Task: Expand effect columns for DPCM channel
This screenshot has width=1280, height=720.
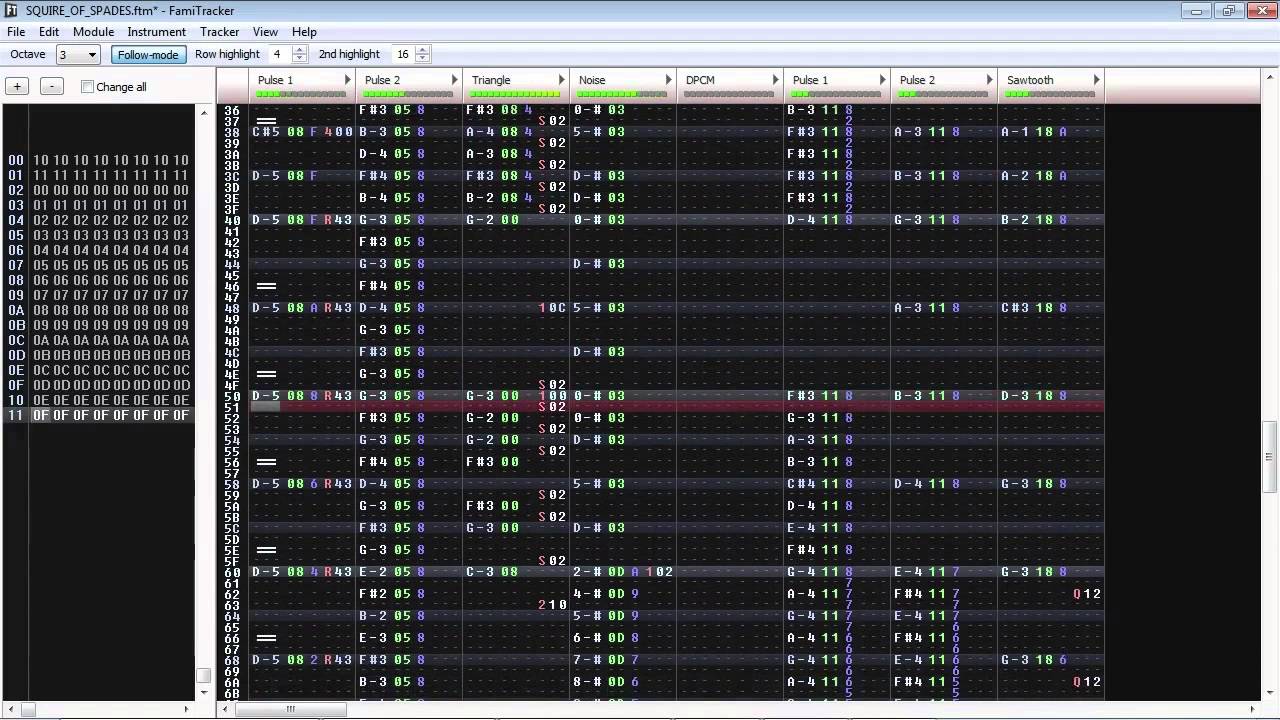Action: [x=776, y=80]
